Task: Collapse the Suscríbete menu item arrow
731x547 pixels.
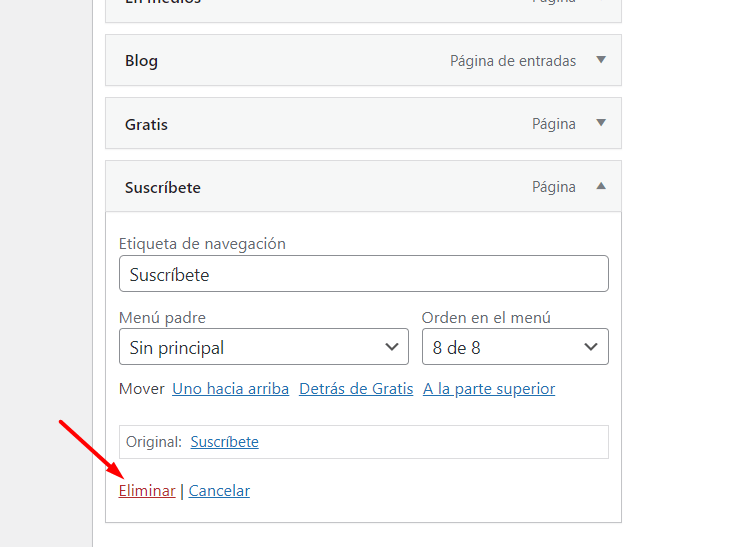Action: pyautogui.click(x=601, y=186)
